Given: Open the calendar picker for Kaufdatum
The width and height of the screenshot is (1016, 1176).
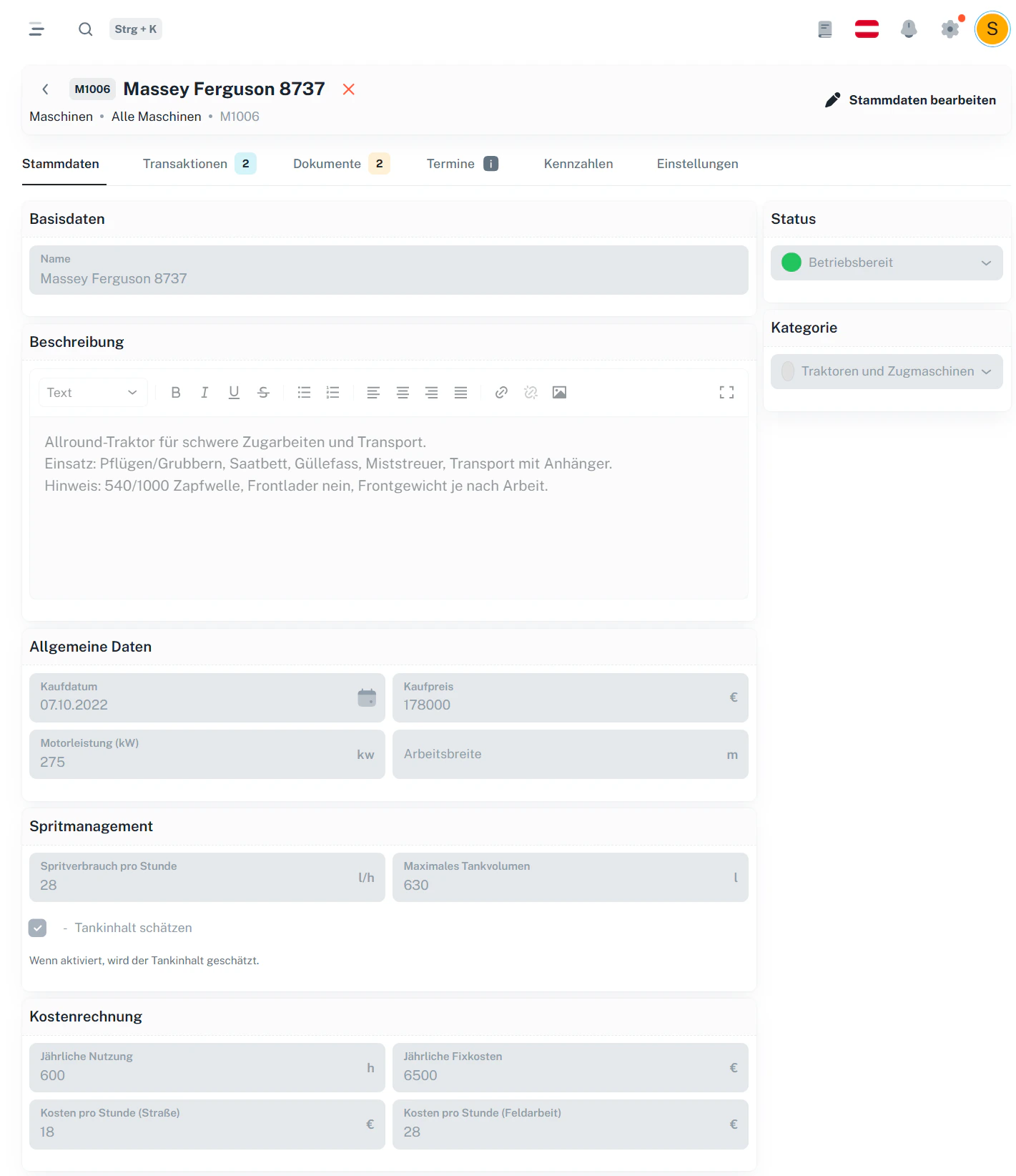Looking at the screenshot, I should click(x=367, y=697).
